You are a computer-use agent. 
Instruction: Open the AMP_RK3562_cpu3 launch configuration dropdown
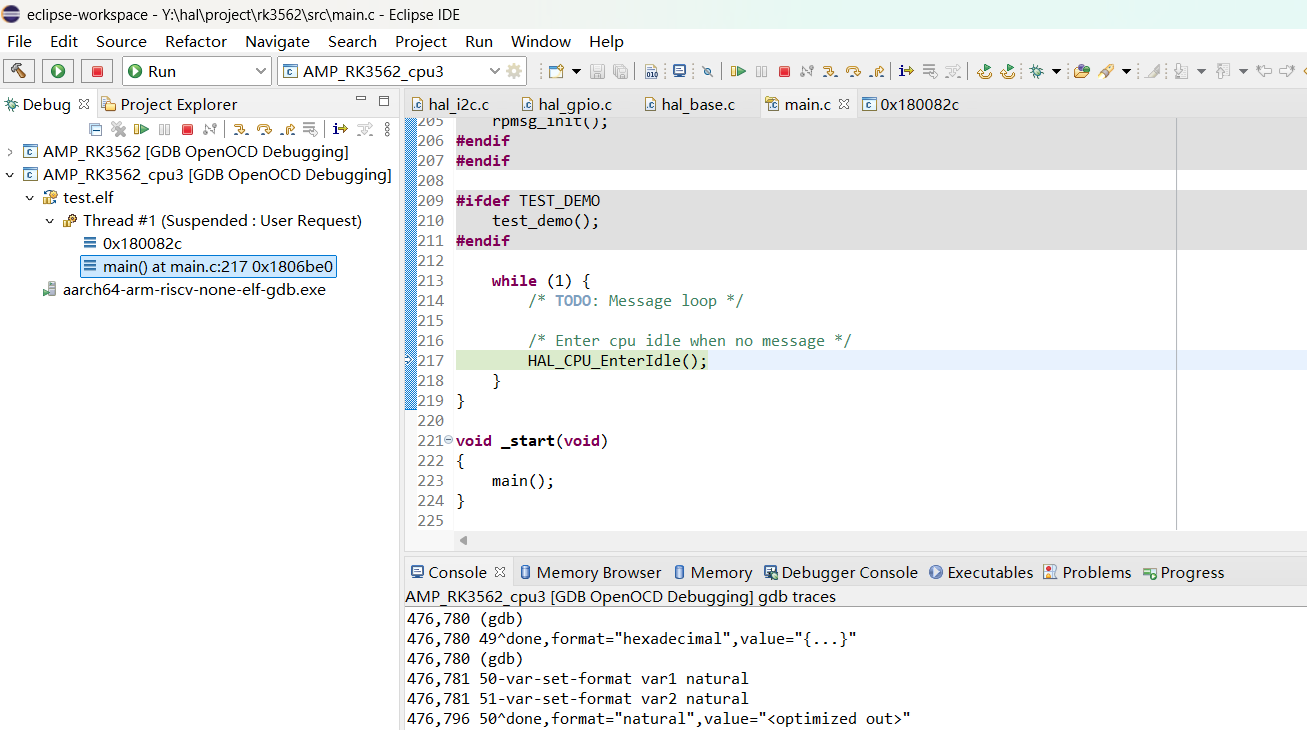coord(494,71)
